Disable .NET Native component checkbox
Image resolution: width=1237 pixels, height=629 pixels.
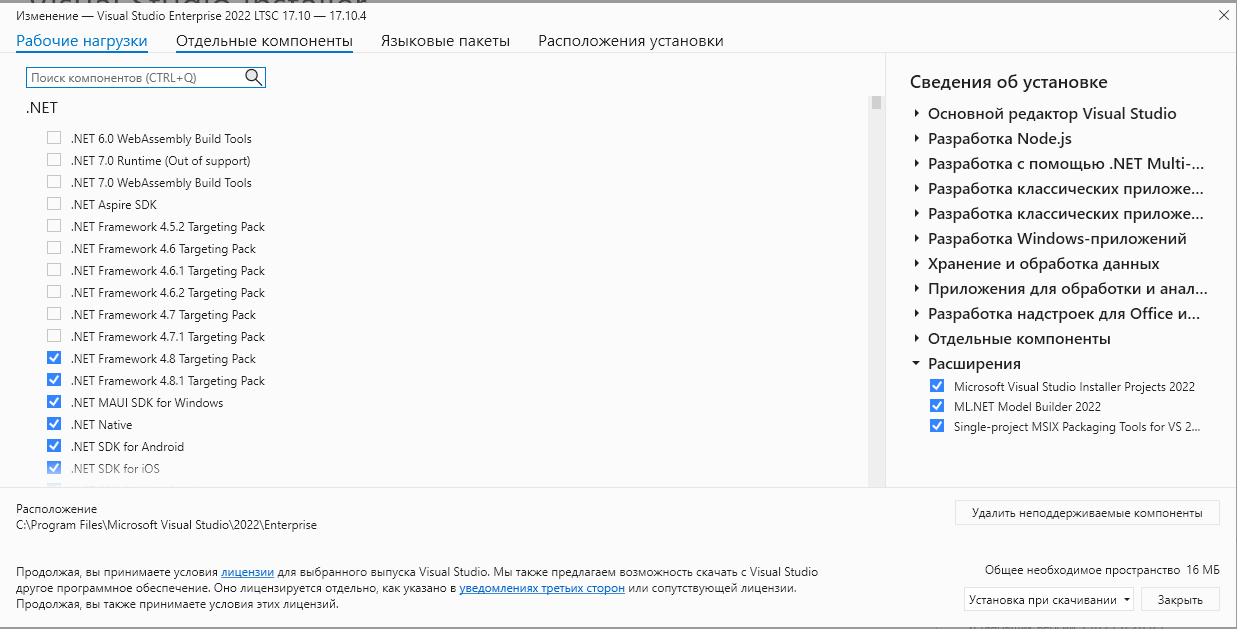coord(54,424)
